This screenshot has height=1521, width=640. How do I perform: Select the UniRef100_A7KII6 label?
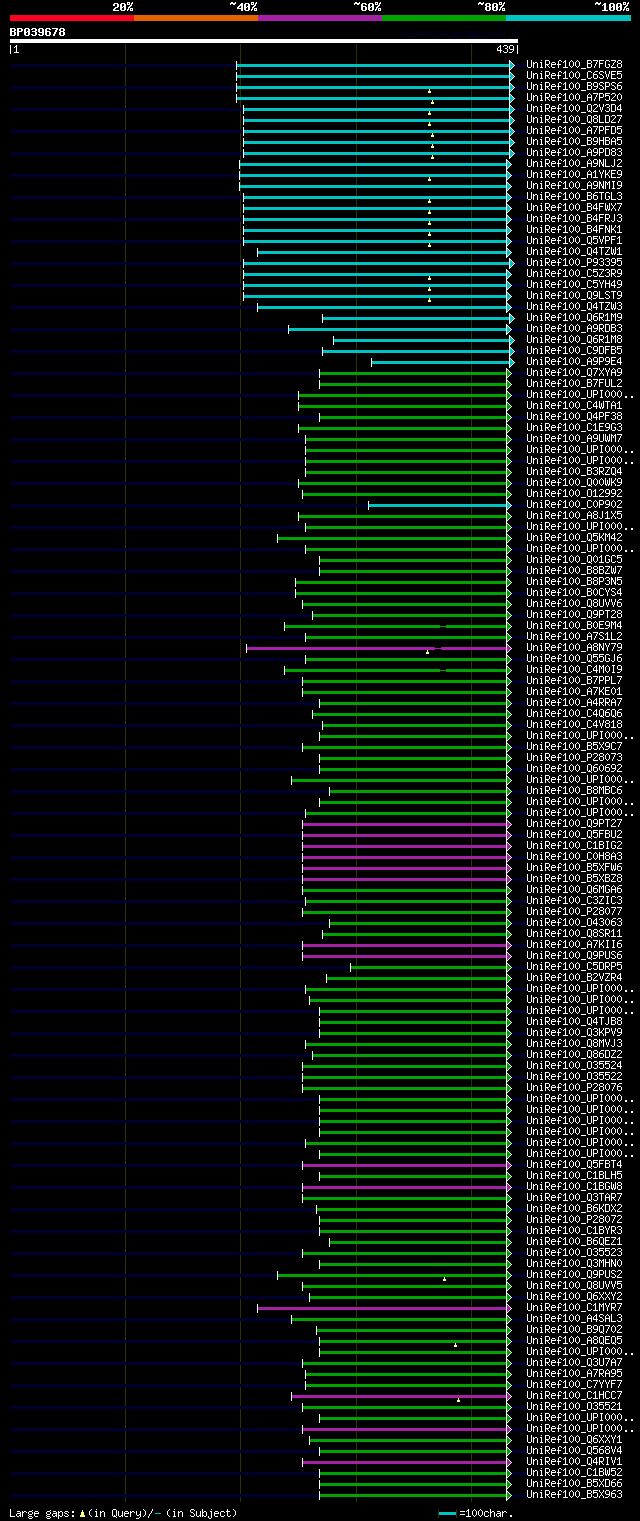click(574, 944)
